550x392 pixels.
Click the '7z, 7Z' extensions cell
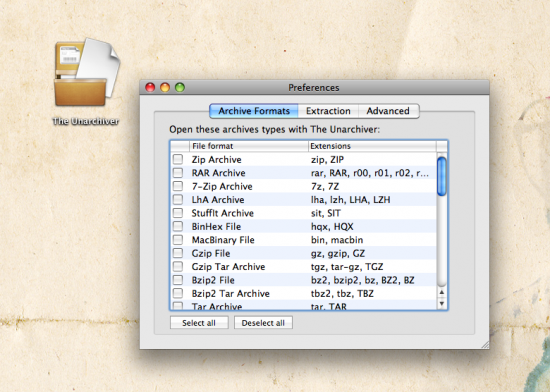point(325,186)
